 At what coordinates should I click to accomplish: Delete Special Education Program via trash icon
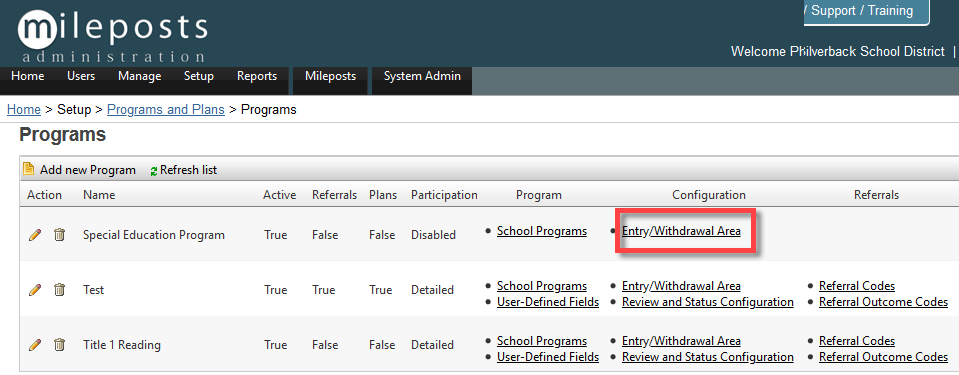(59, 234)
